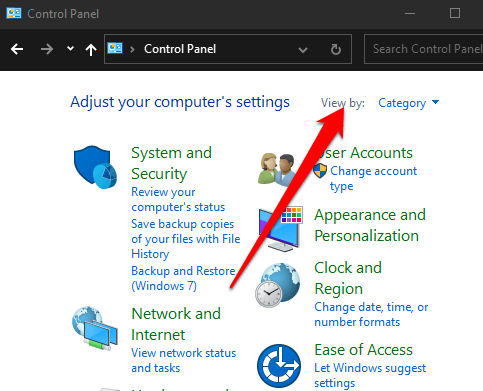Refresh the Control Panel view

[x=336, y=49]
